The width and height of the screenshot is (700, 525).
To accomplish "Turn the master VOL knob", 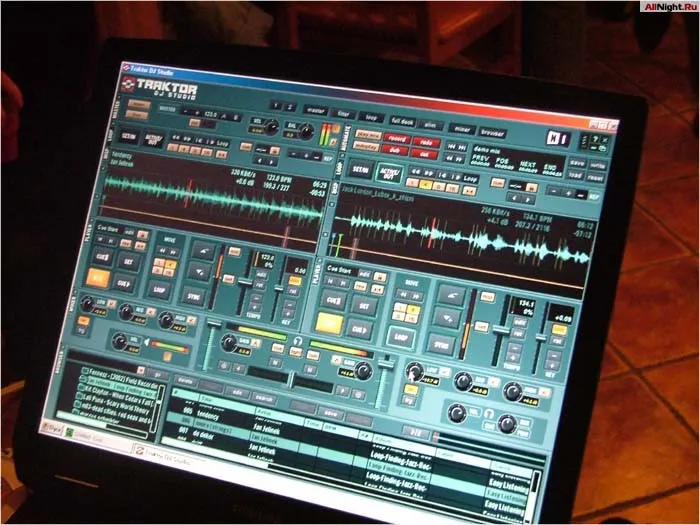I will point(271,128).
